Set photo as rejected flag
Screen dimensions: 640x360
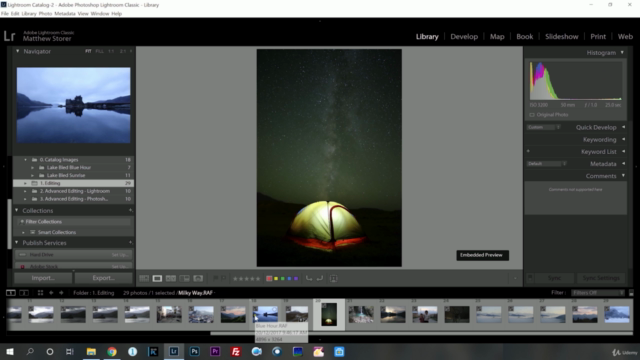click(x=223, y=278)
